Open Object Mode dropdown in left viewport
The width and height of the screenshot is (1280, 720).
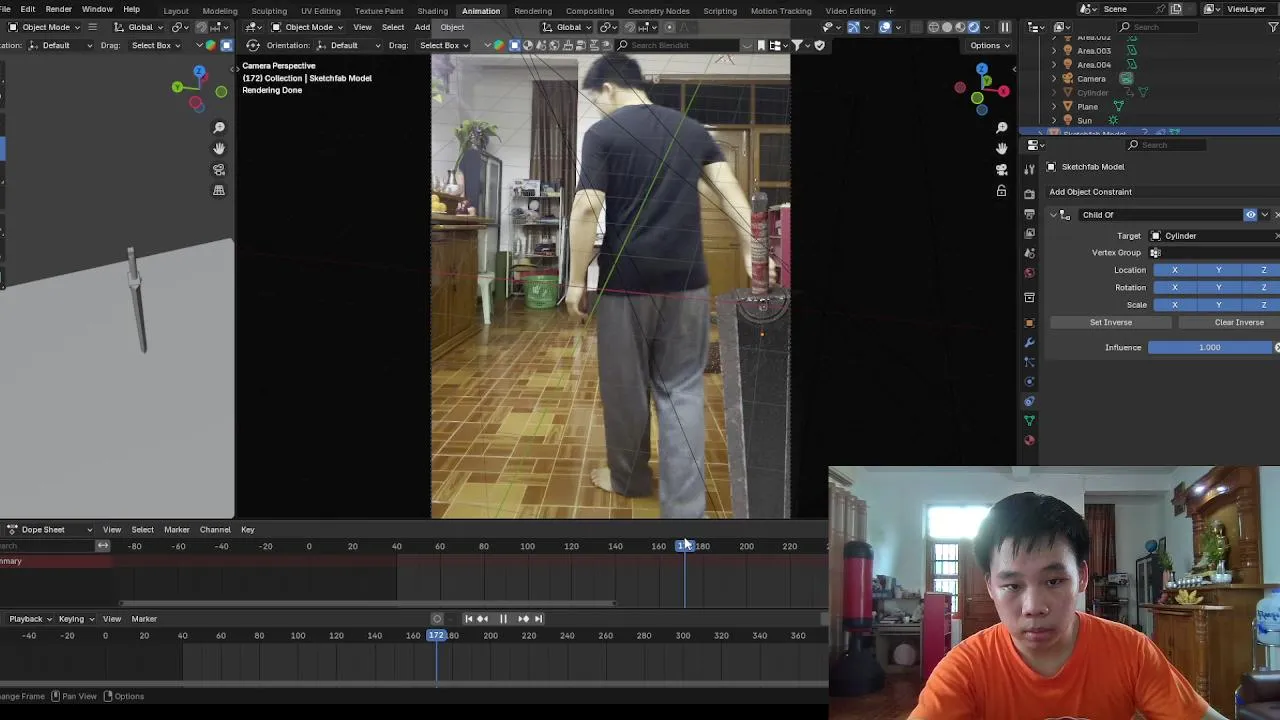tap(44, 27)
